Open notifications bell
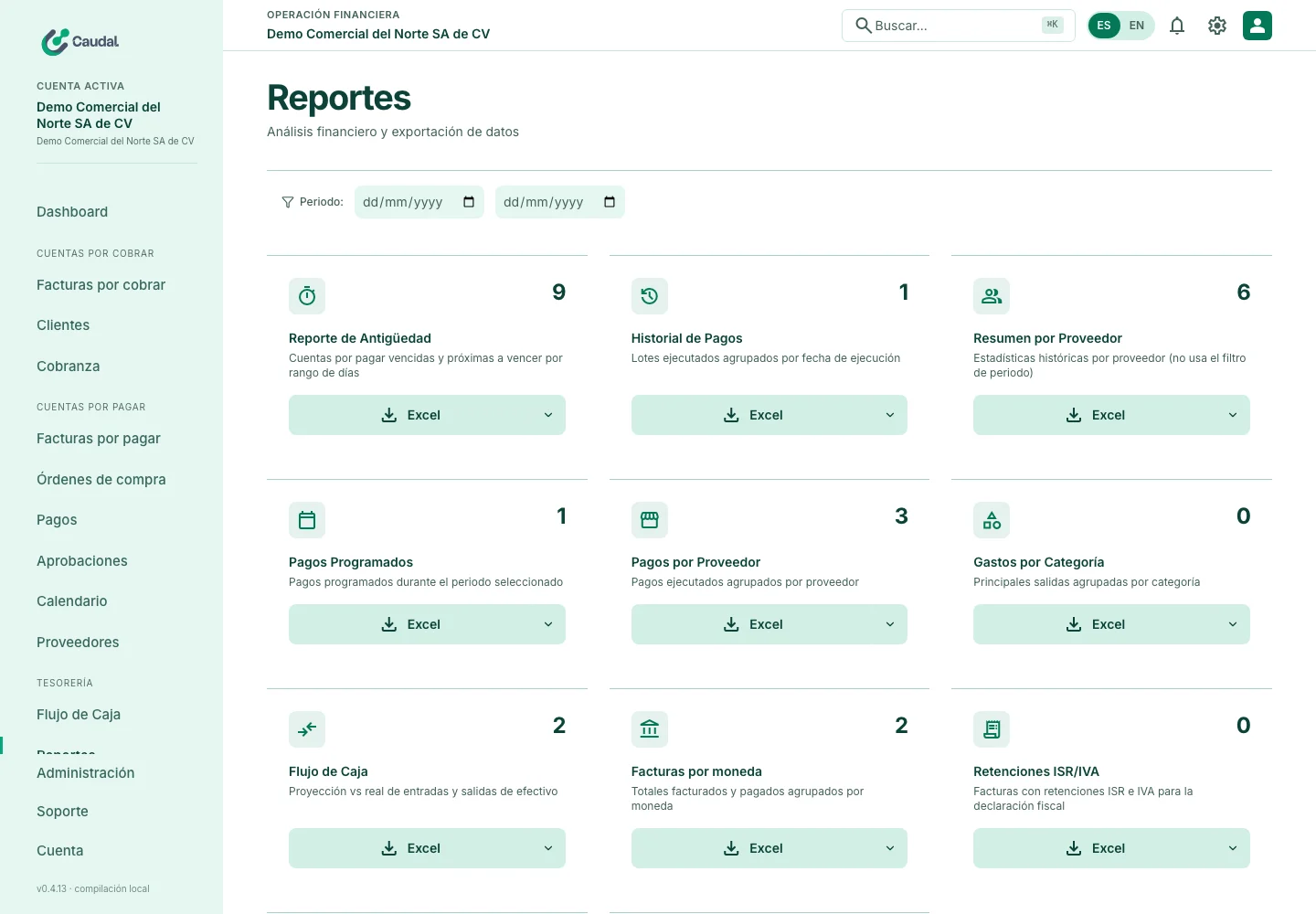The width and height of the screenshot is (1316, 914). 1177,26
